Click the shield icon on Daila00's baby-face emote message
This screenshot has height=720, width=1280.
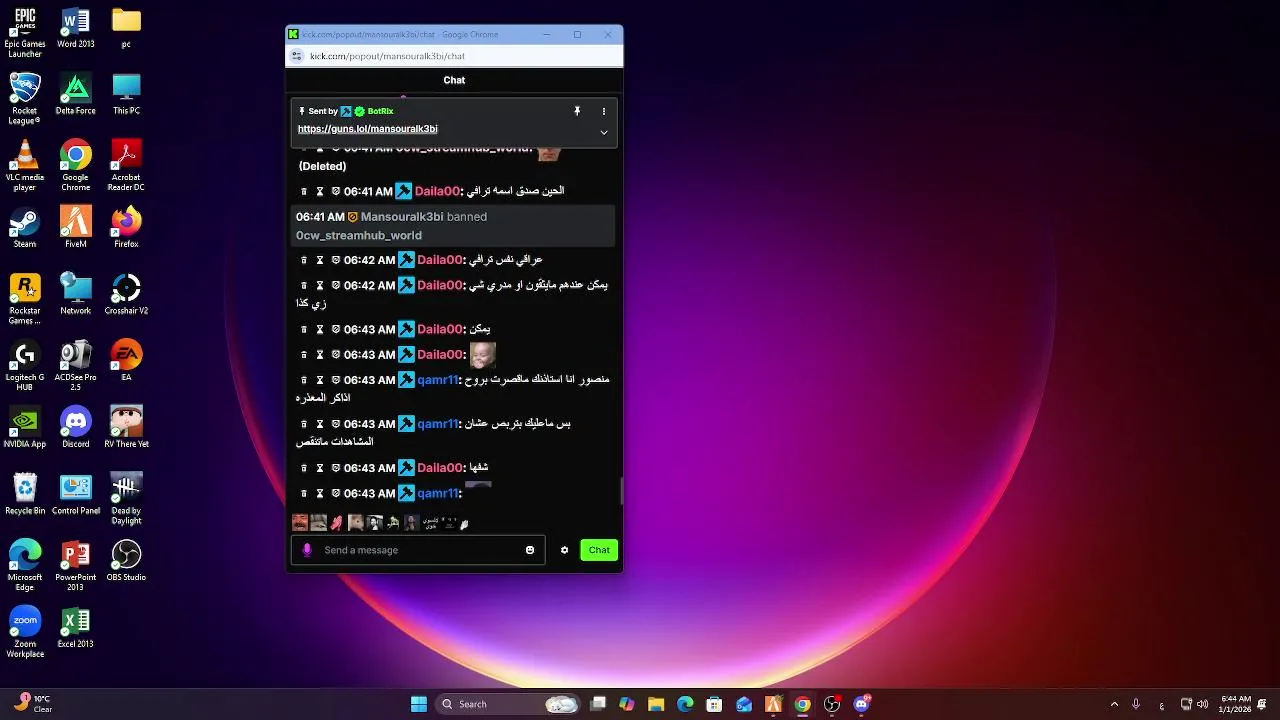click(x=336, y=355)
